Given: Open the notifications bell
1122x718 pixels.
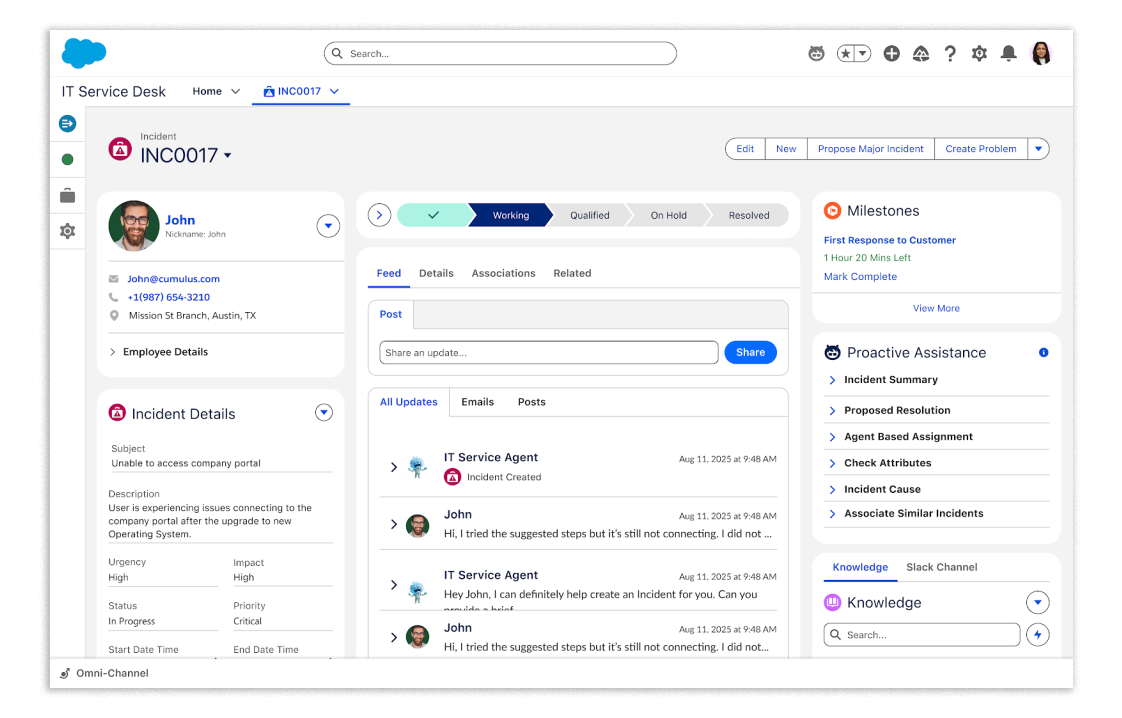Looking at the screenshot, I should (x=1009, y=54).
